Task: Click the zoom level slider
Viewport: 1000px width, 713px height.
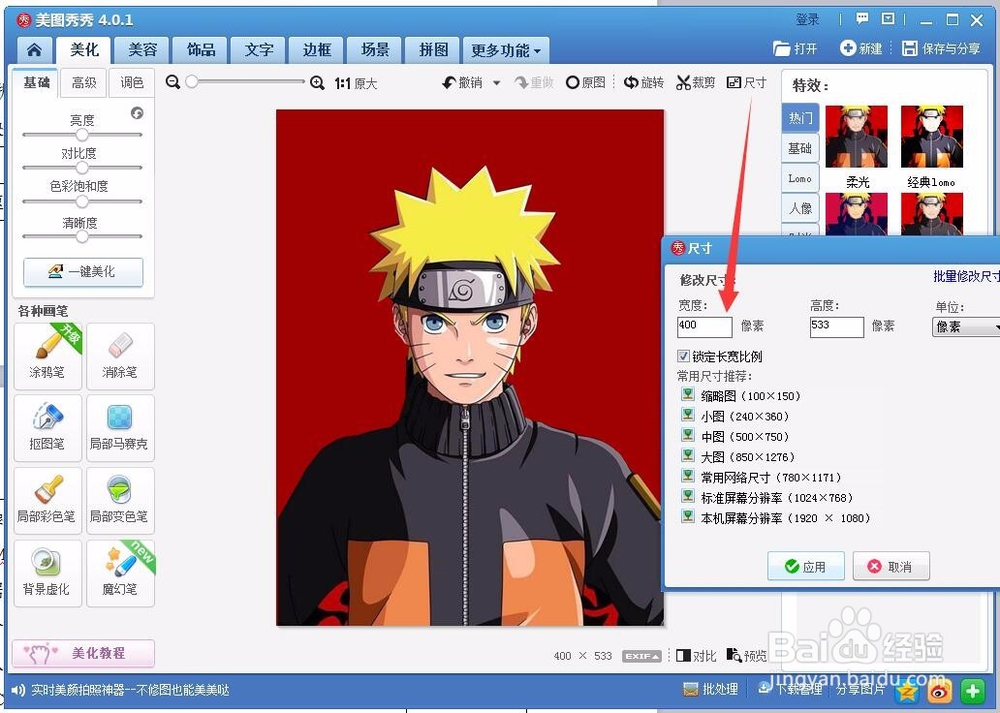Action: [x=246, y=82]
